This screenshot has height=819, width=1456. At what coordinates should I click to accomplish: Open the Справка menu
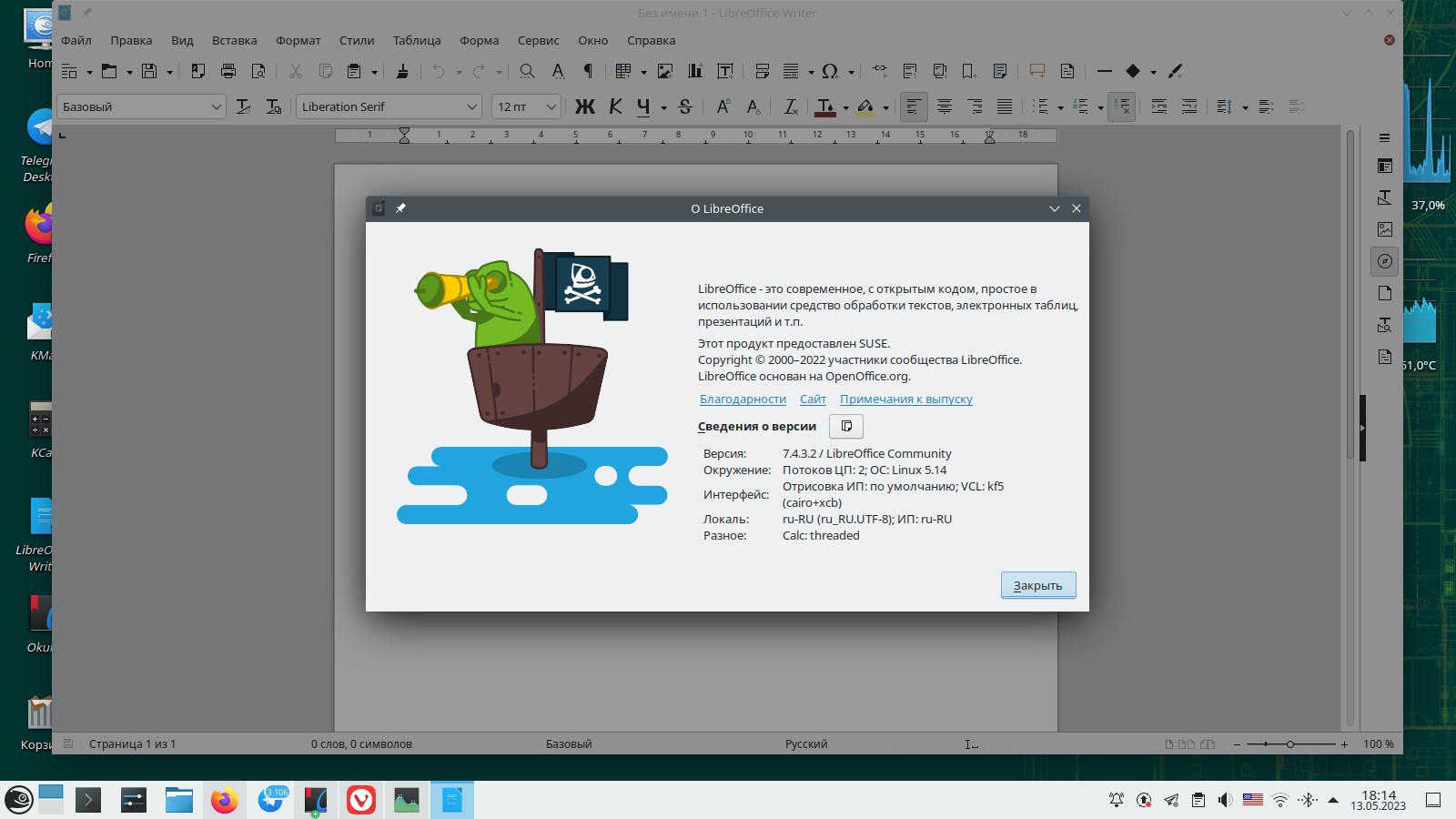(x=652, y=40)
